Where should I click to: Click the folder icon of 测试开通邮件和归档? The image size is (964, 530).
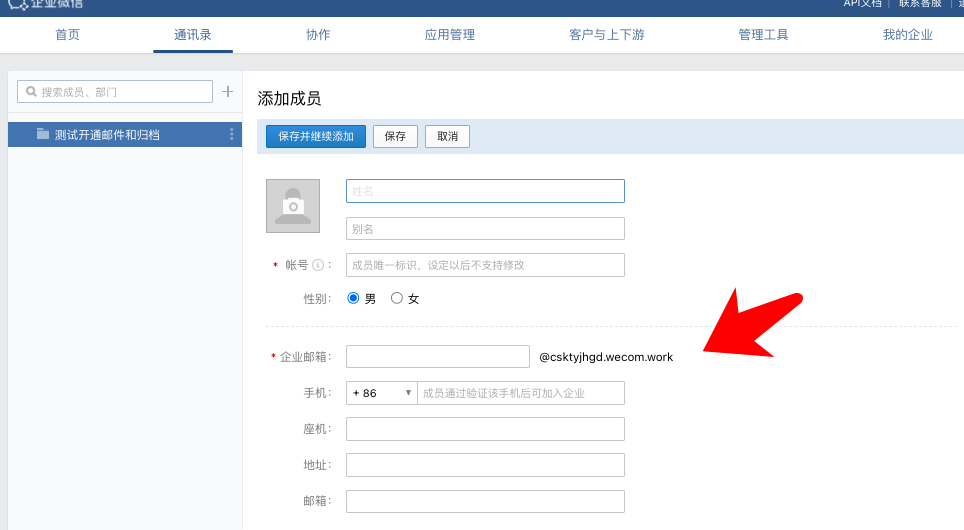pos(43,134)
